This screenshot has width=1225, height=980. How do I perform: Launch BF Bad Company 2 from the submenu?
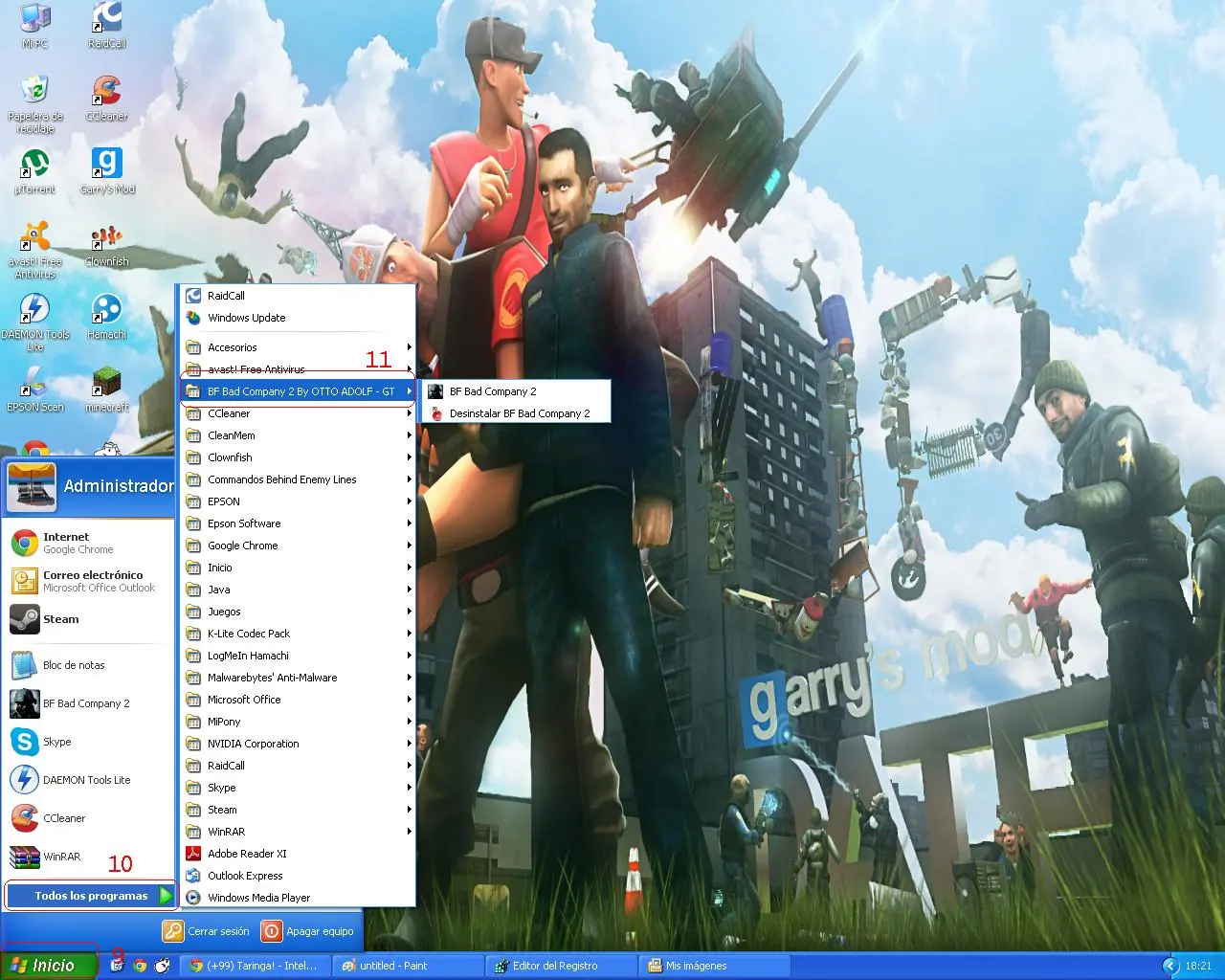(x=516, y=391)
